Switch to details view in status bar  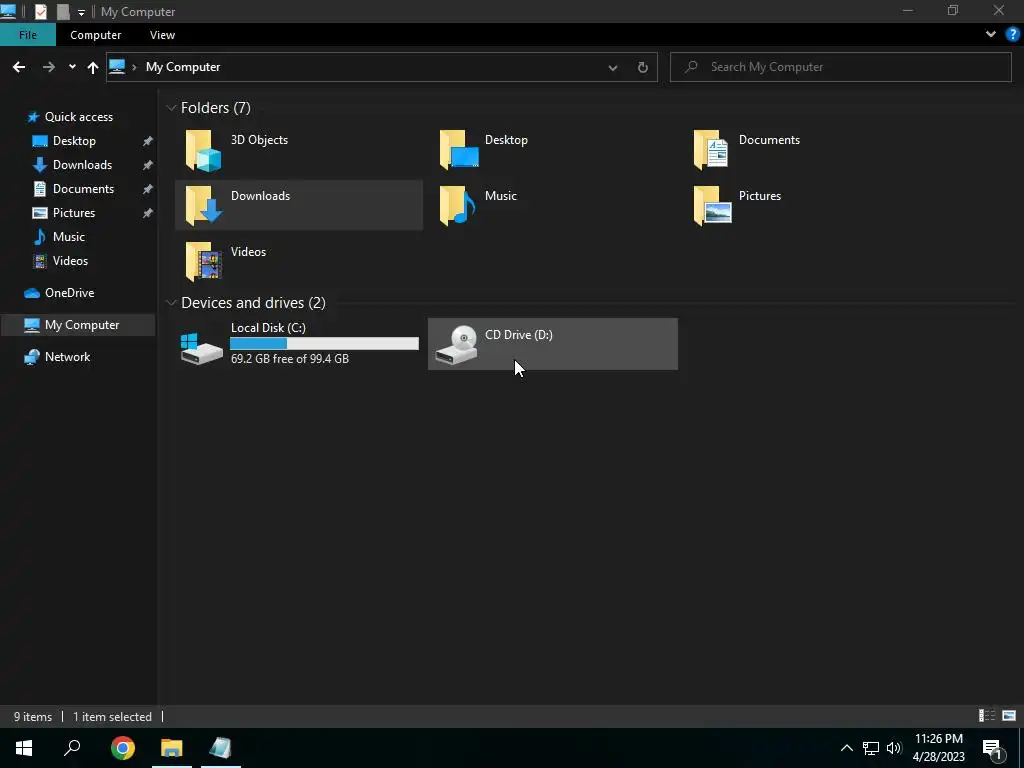pyautogui.click(x=987, y=716)
